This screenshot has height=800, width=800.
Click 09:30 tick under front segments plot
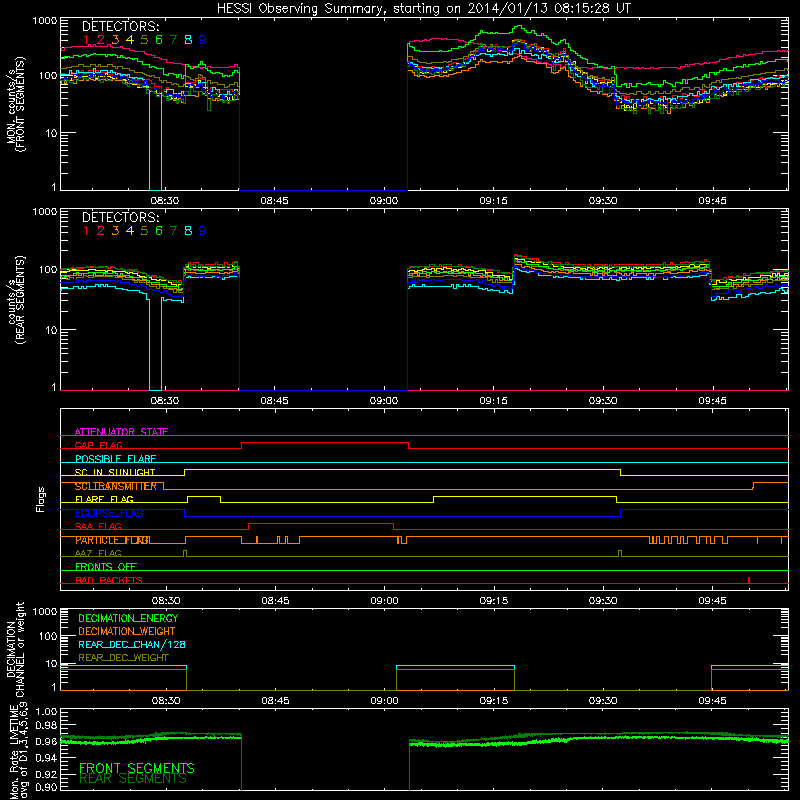[603, 201]
